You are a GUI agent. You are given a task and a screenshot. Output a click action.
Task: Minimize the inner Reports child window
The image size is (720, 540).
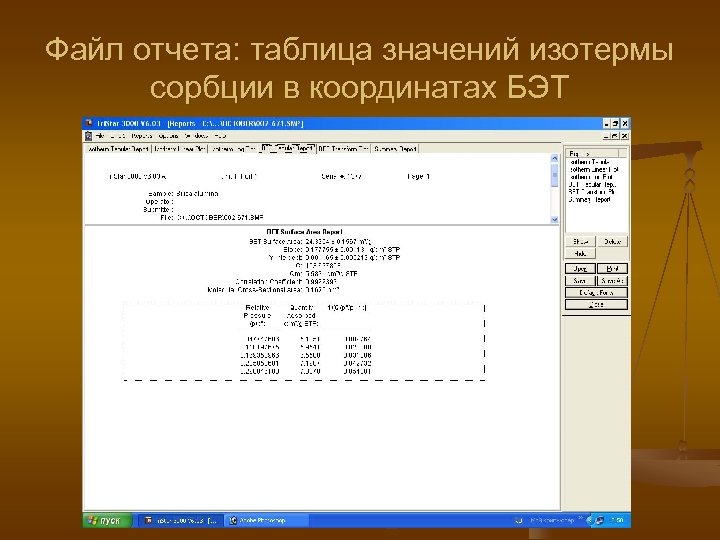click(607, 136)
